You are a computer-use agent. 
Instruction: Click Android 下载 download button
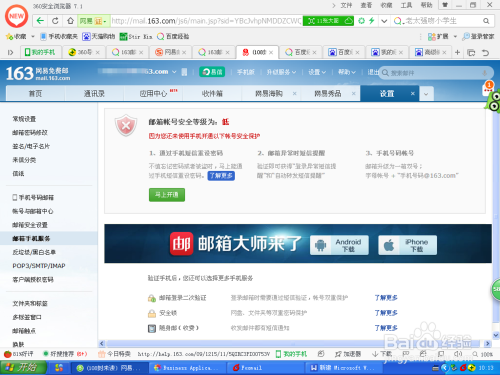point(339,245)
